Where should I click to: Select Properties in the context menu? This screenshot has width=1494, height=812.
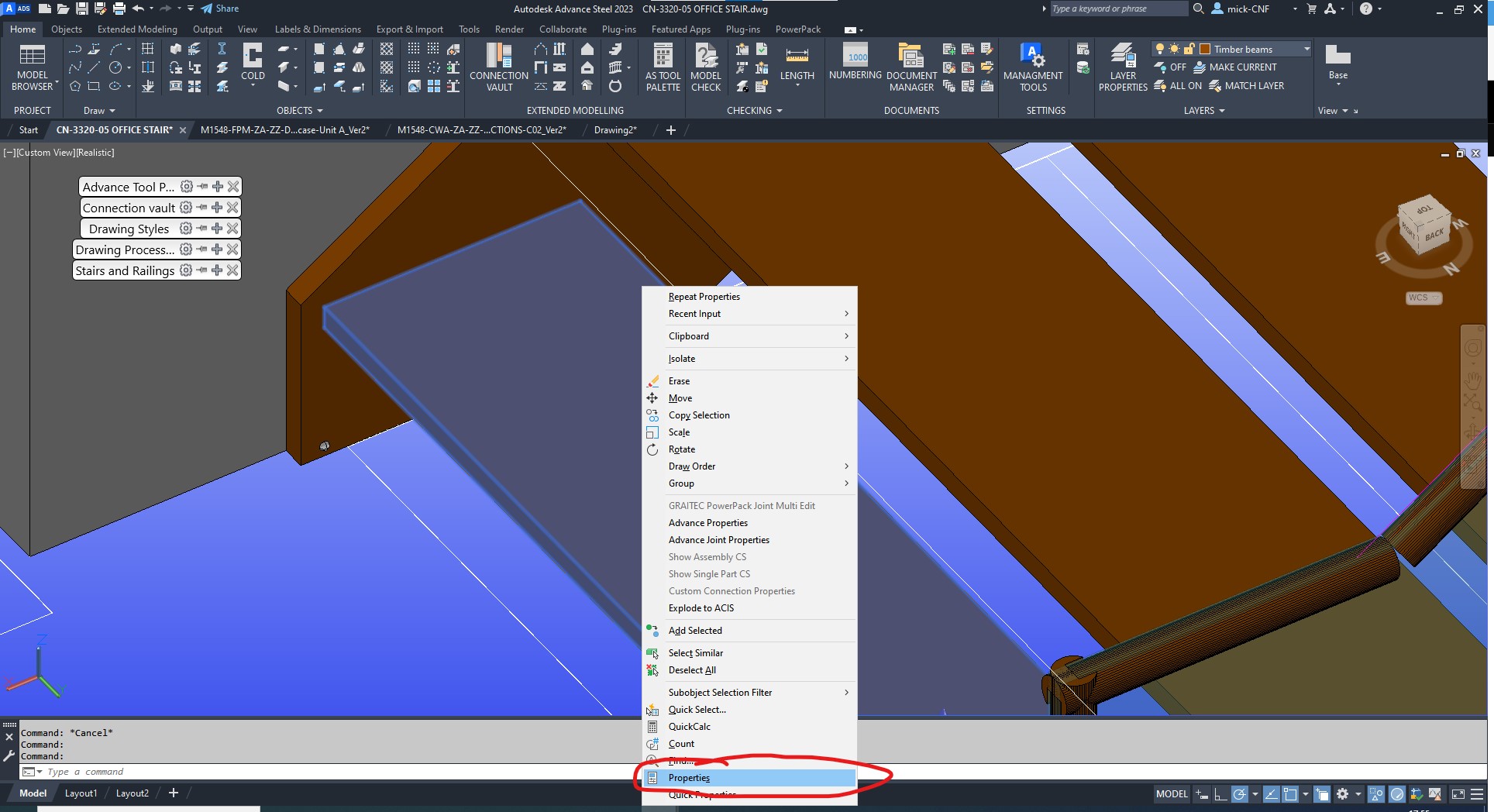tap(689, 778)
